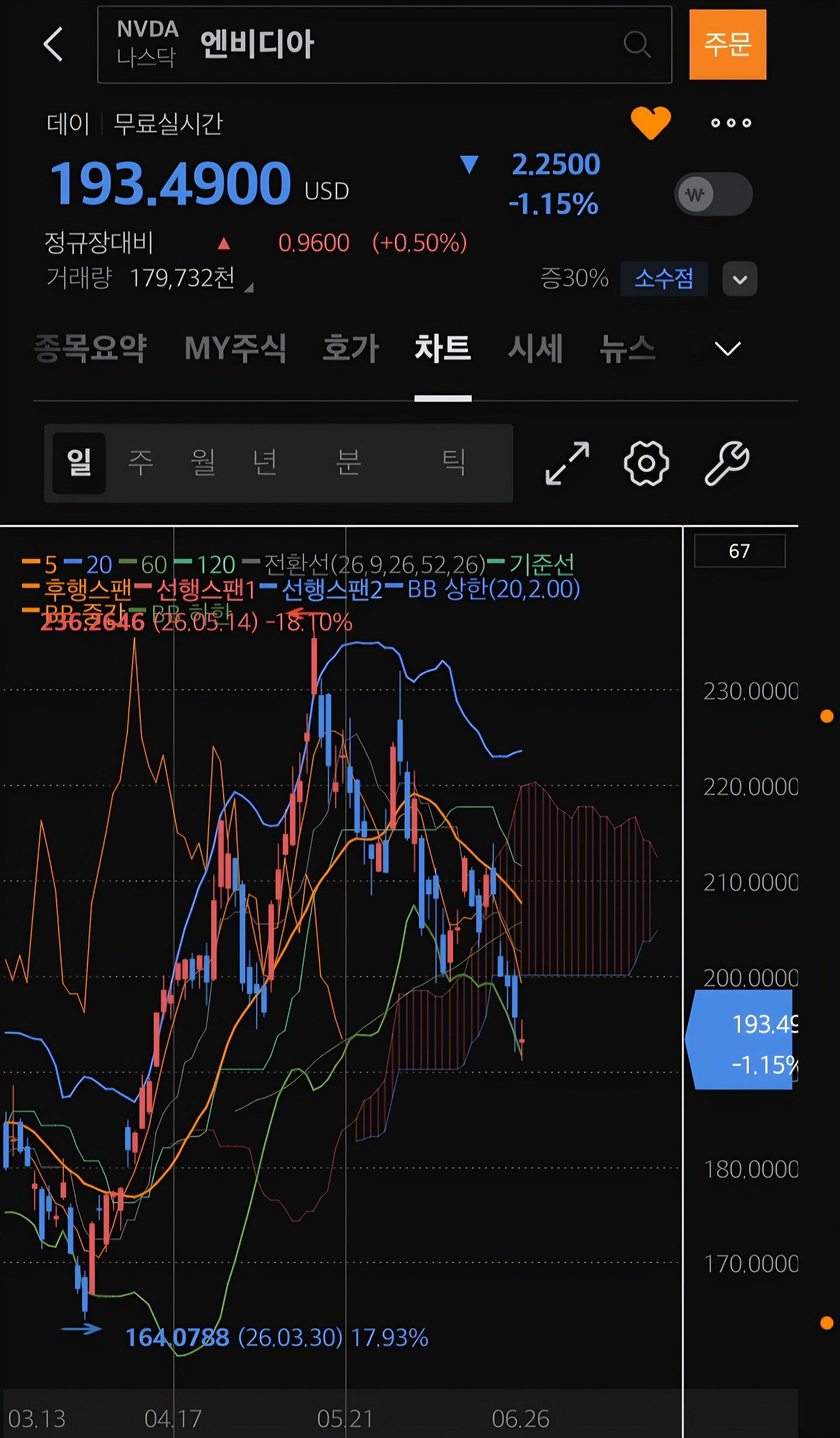Open the 뉴스 tab
Viewport: 840px width, 1438px height.
click(627, 348)
